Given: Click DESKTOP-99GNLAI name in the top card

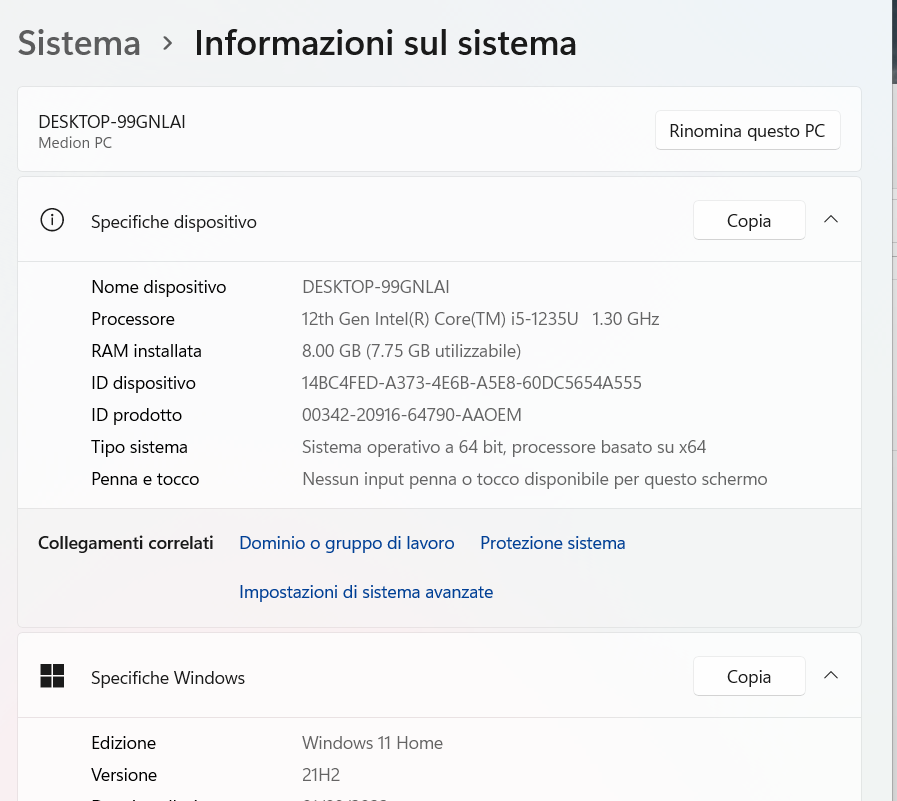Looking at the screenshot, I should click(x=112, y=122).
